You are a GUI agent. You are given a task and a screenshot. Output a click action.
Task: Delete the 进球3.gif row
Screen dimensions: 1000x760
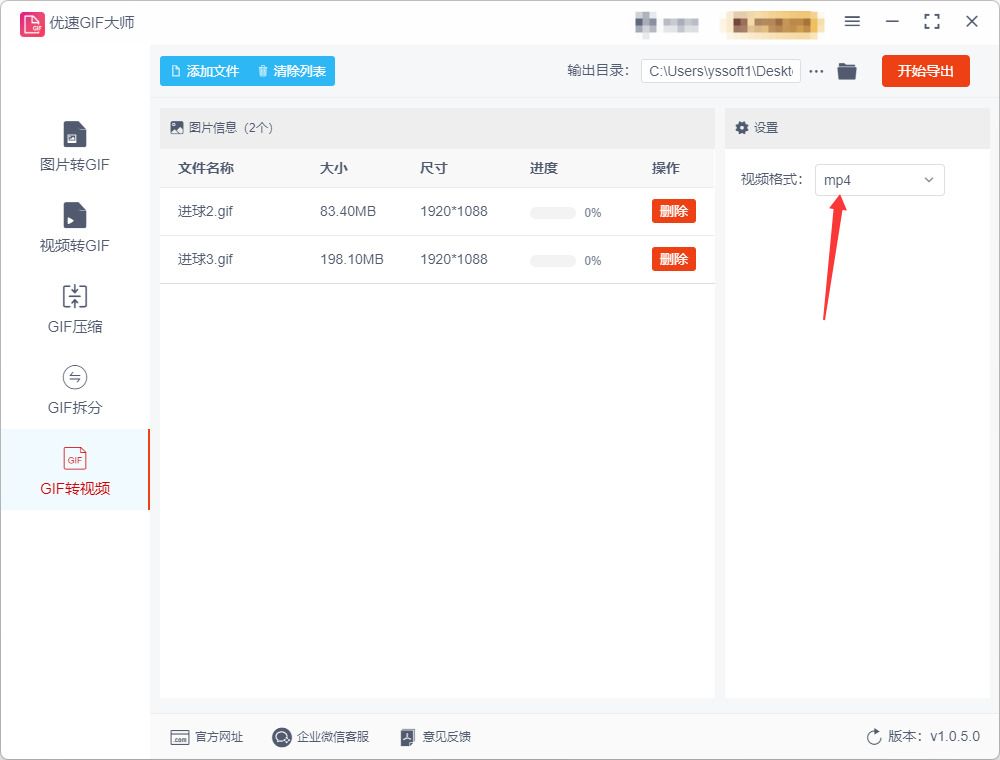point(673,259)
